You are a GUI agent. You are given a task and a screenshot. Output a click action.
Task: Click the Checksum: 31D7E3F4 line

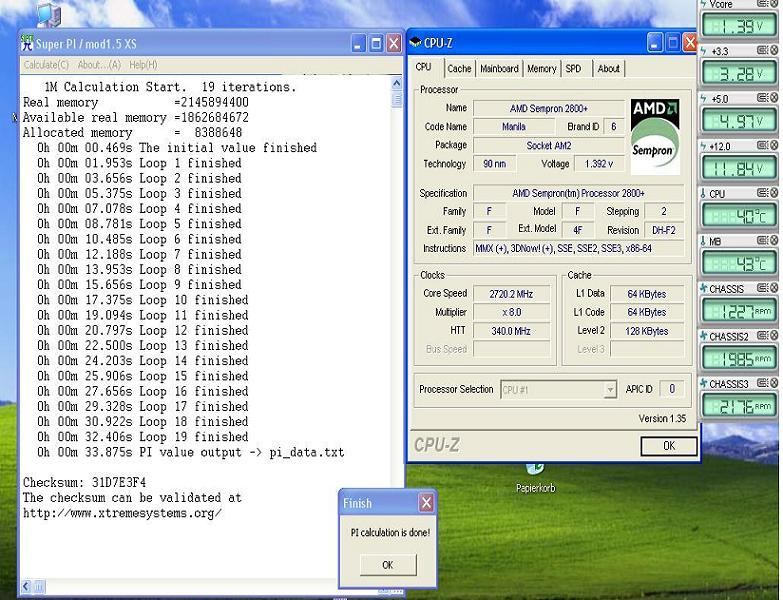[84, 483]
